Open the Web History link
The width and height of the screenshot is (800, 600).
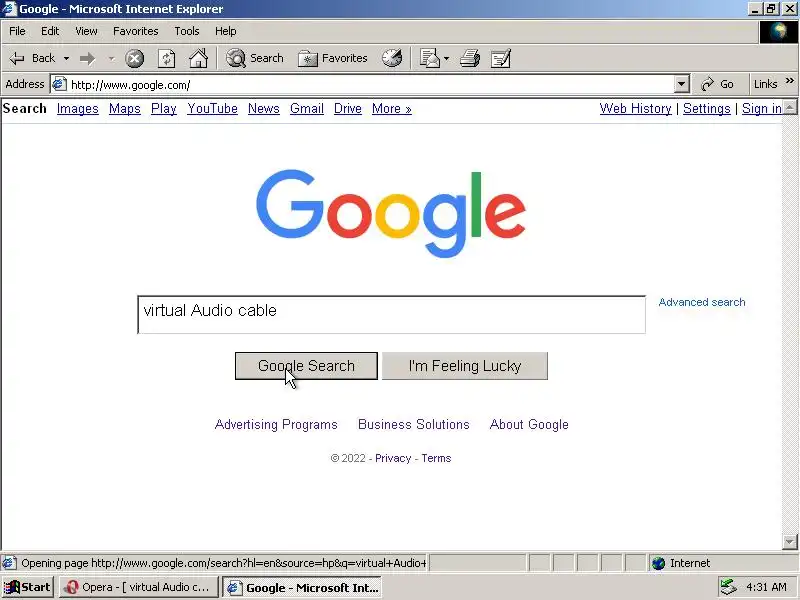coord(635,109)
